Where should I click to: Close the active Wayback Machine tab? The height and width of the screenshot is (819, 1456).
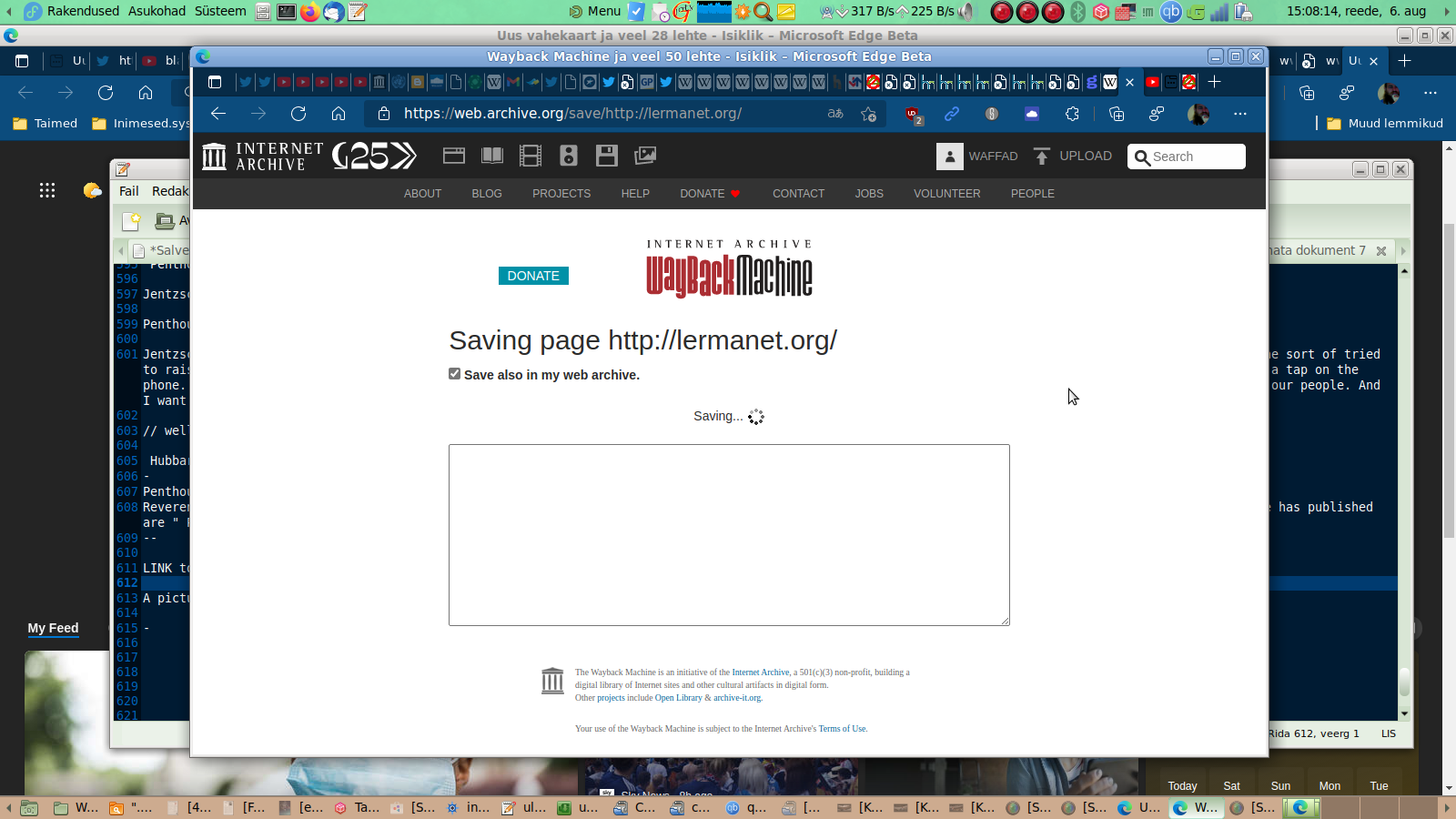(x=1130, y=82)
